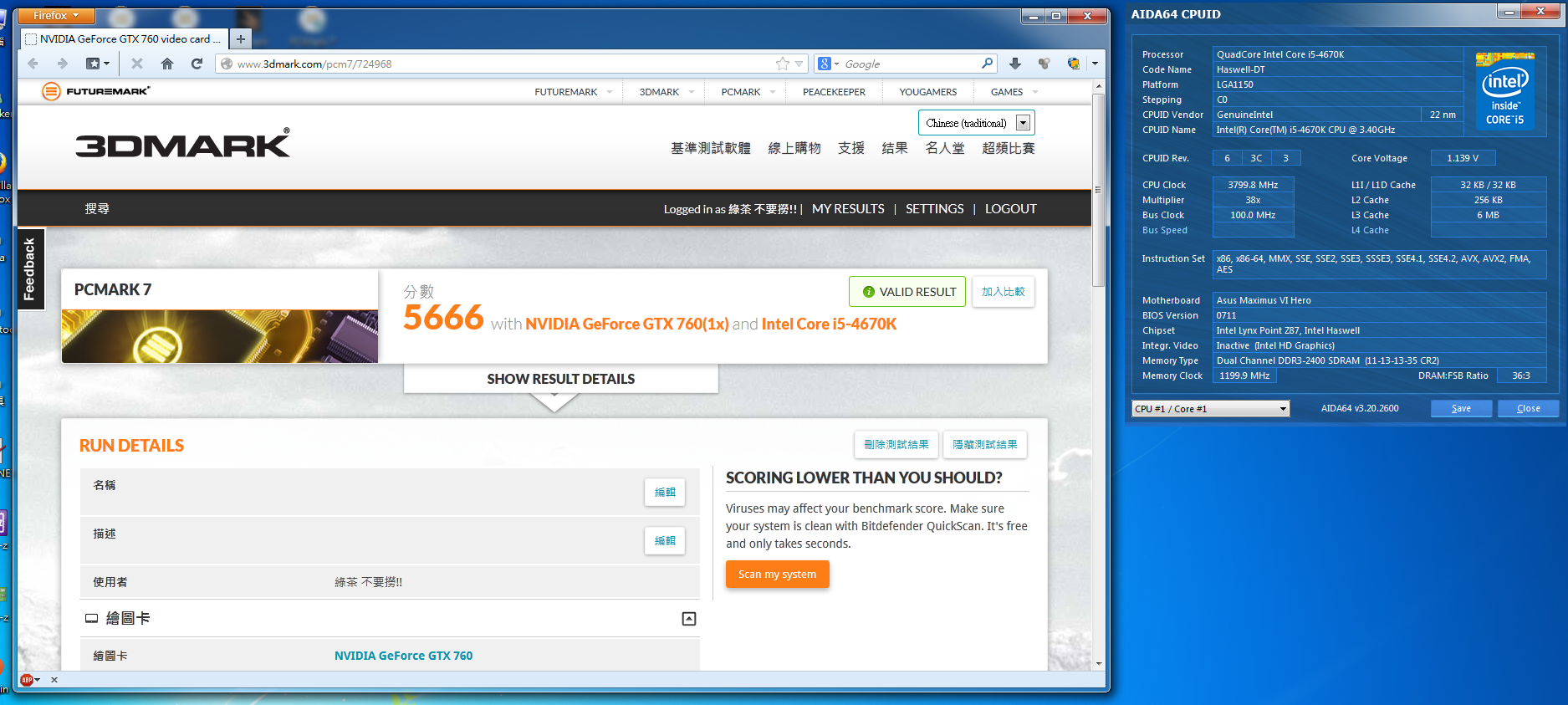Click 刪除測試結果 delete result button
The width and height of the screenshot is (1568, 705).
tap(896, 445)
